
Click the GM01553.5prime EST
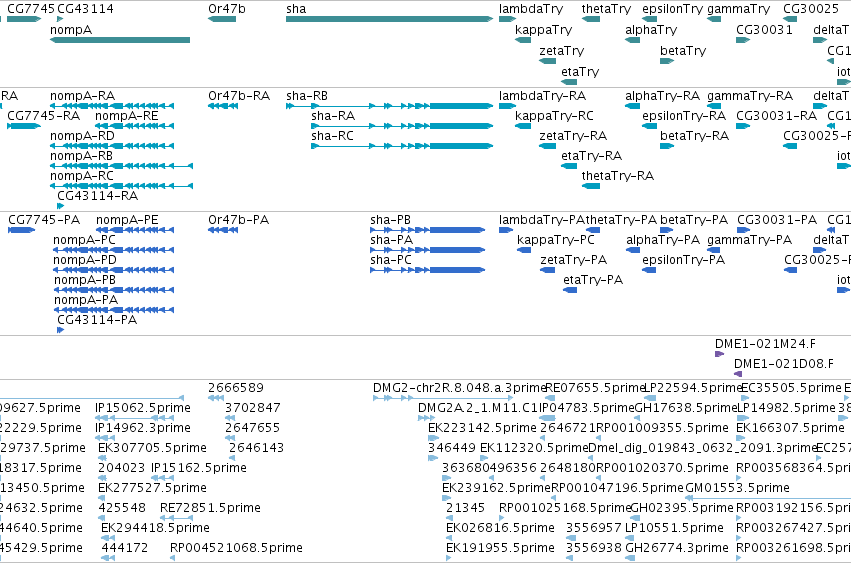click(768, 498)
